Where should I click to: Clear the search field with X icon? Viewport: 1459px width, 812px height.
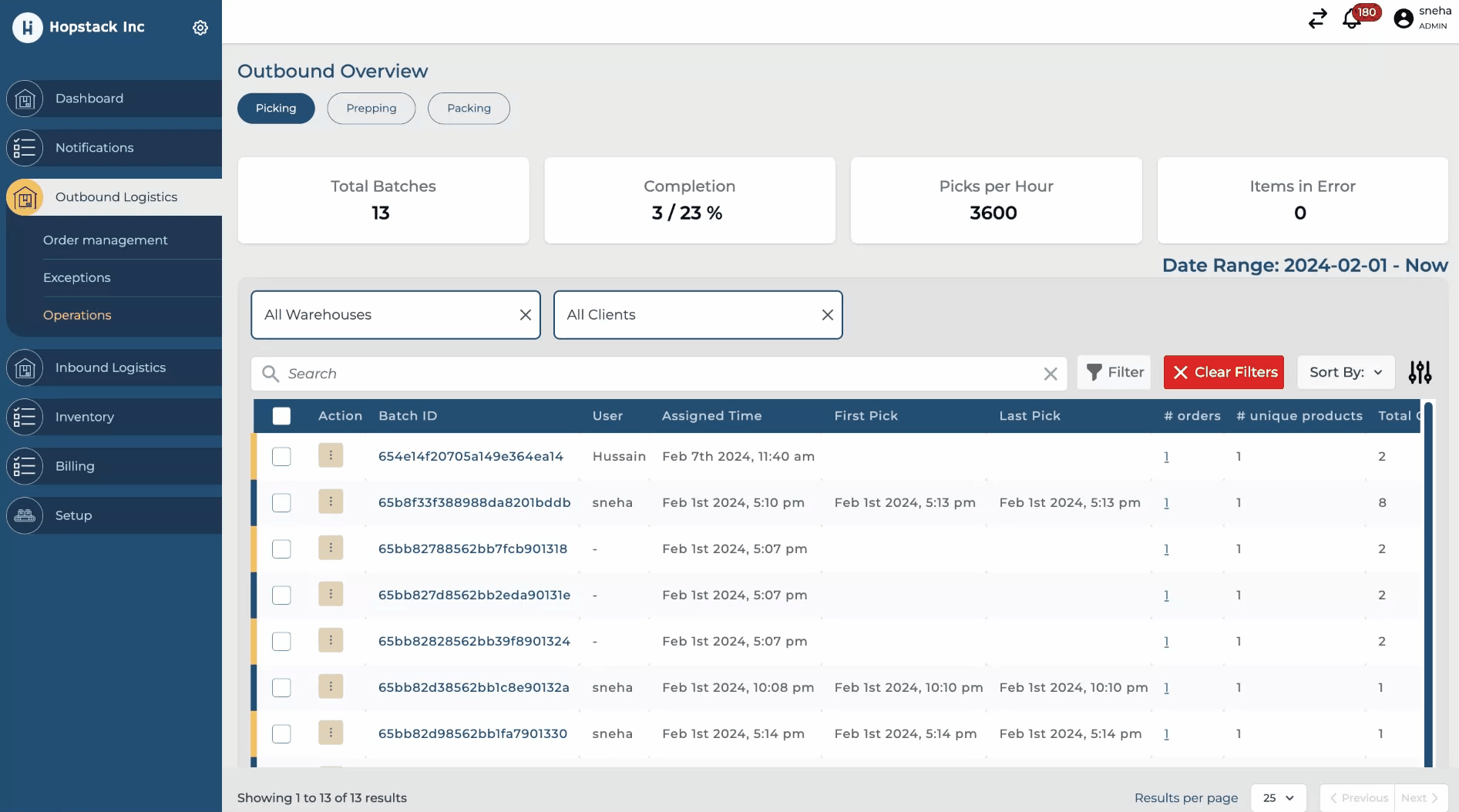point(1050,374)
